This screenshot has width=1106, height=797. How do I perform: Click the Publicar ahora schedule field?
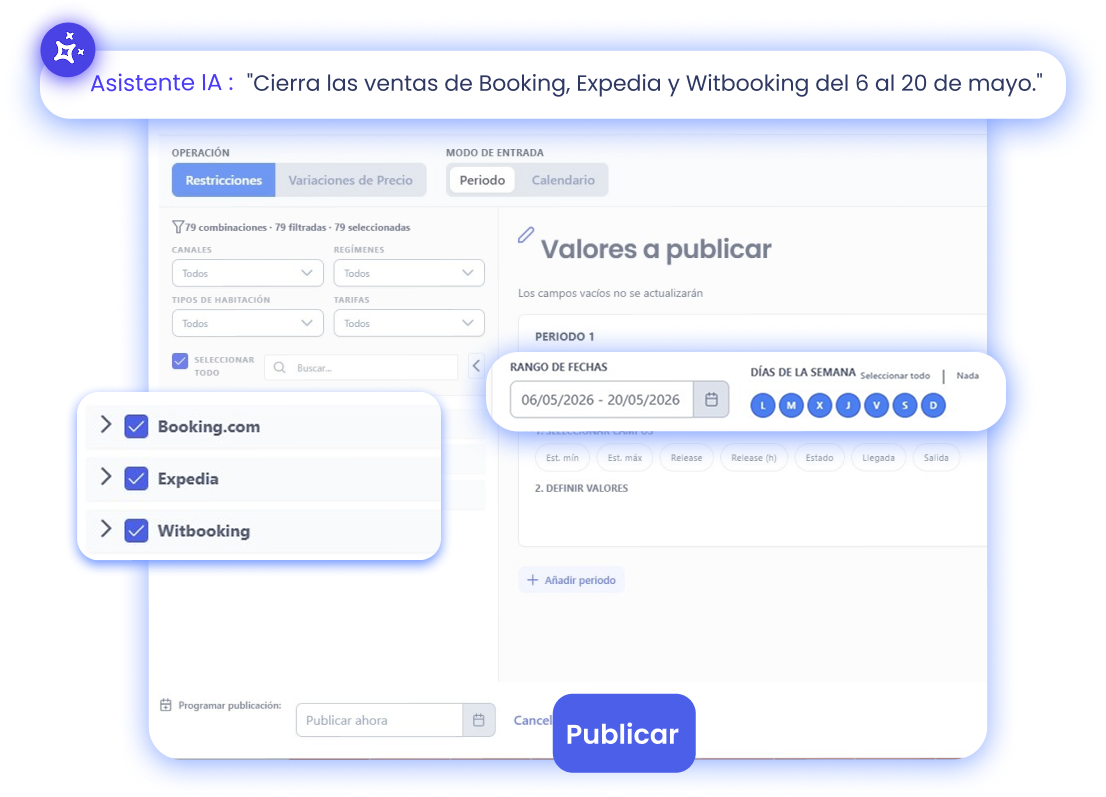tap(379, 720)
